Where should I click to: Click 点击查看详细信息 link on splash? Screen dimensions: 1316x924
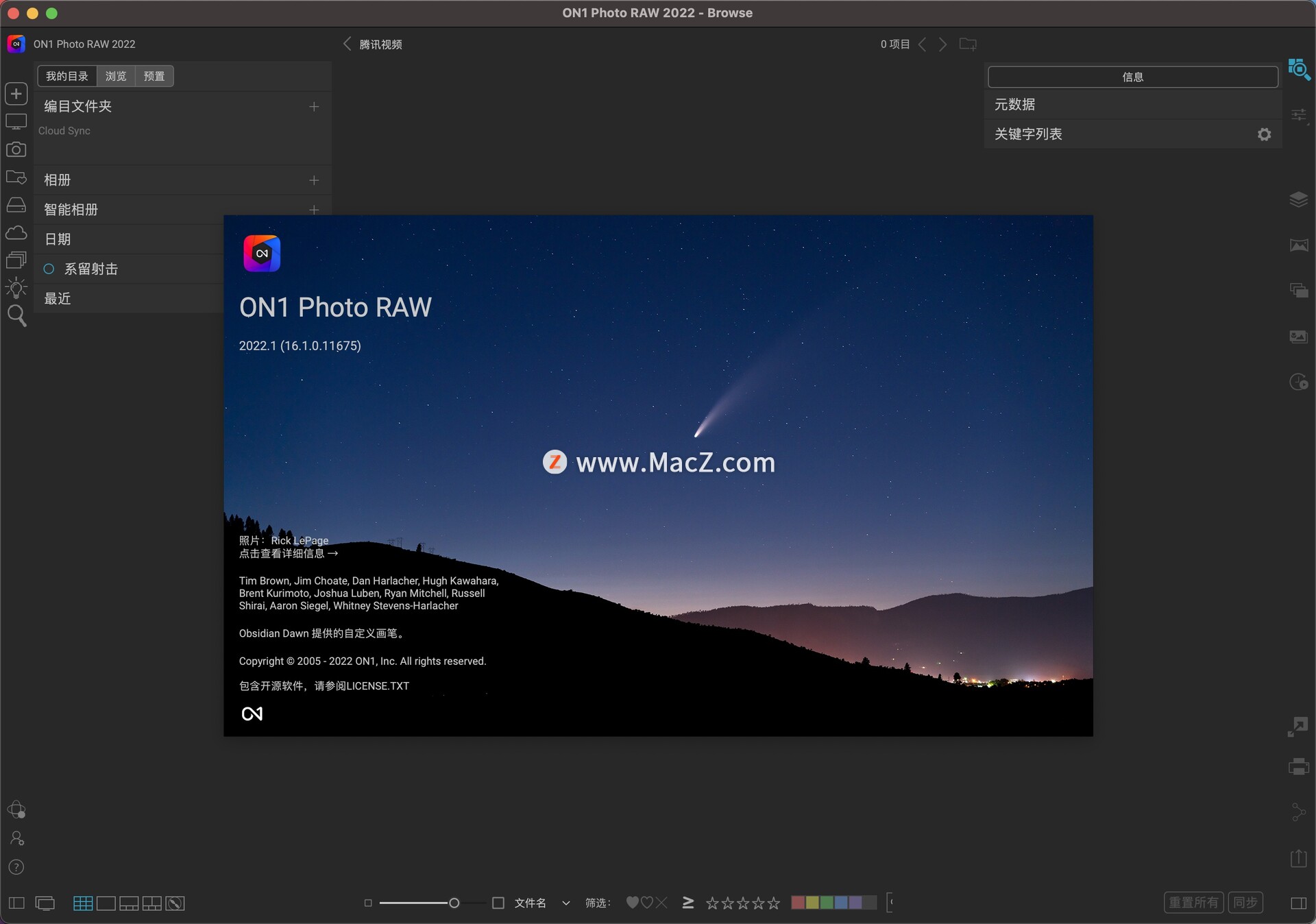(288, 553)
